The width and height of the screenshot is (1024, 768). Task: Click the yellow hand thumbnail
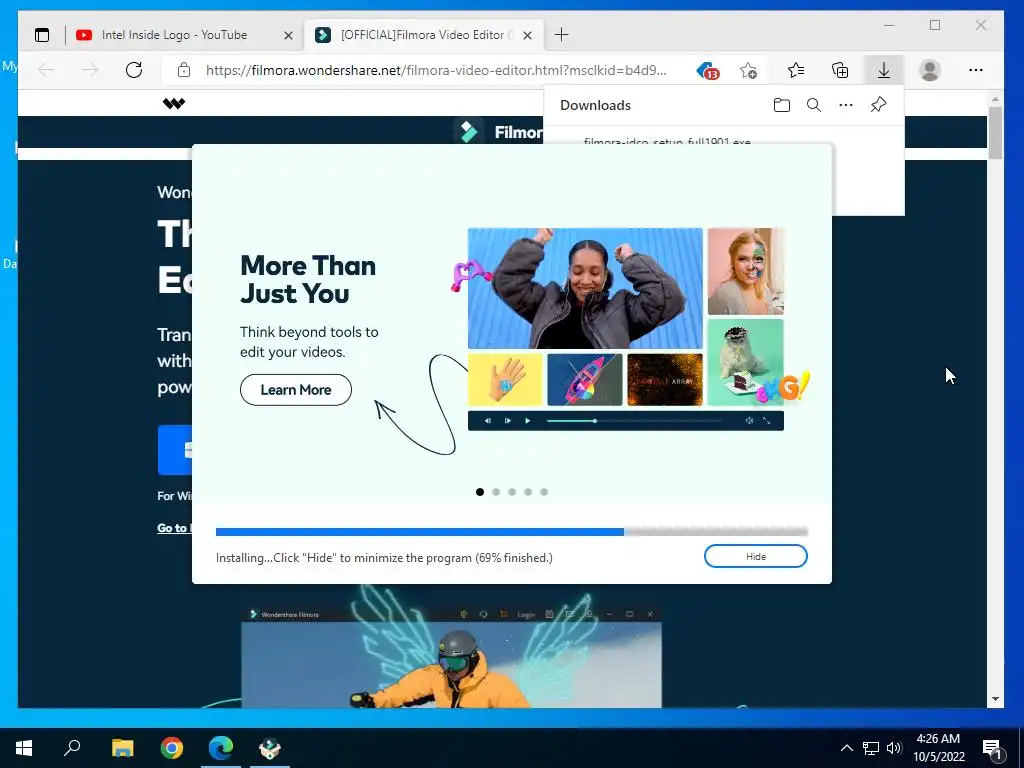tap(505, 379)
